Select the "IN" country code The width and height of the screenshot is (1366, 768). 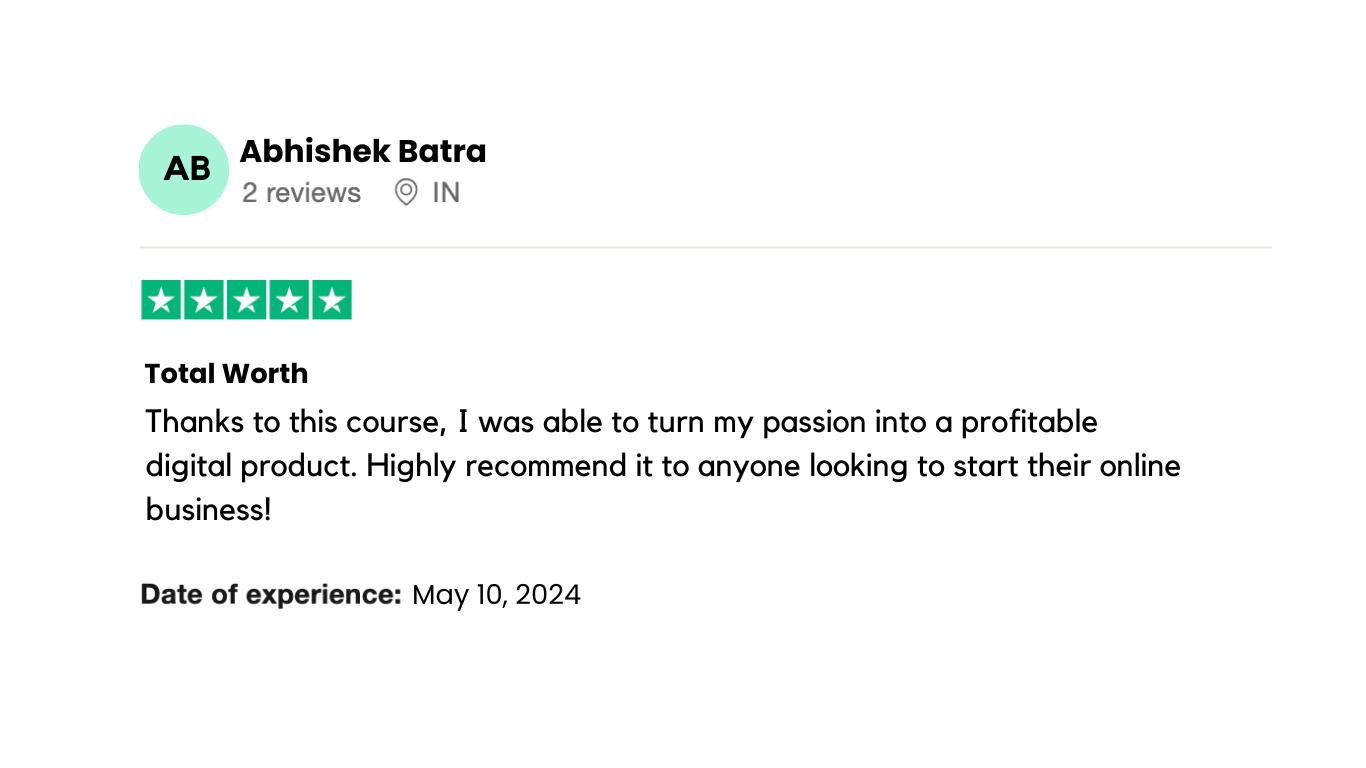446,192
